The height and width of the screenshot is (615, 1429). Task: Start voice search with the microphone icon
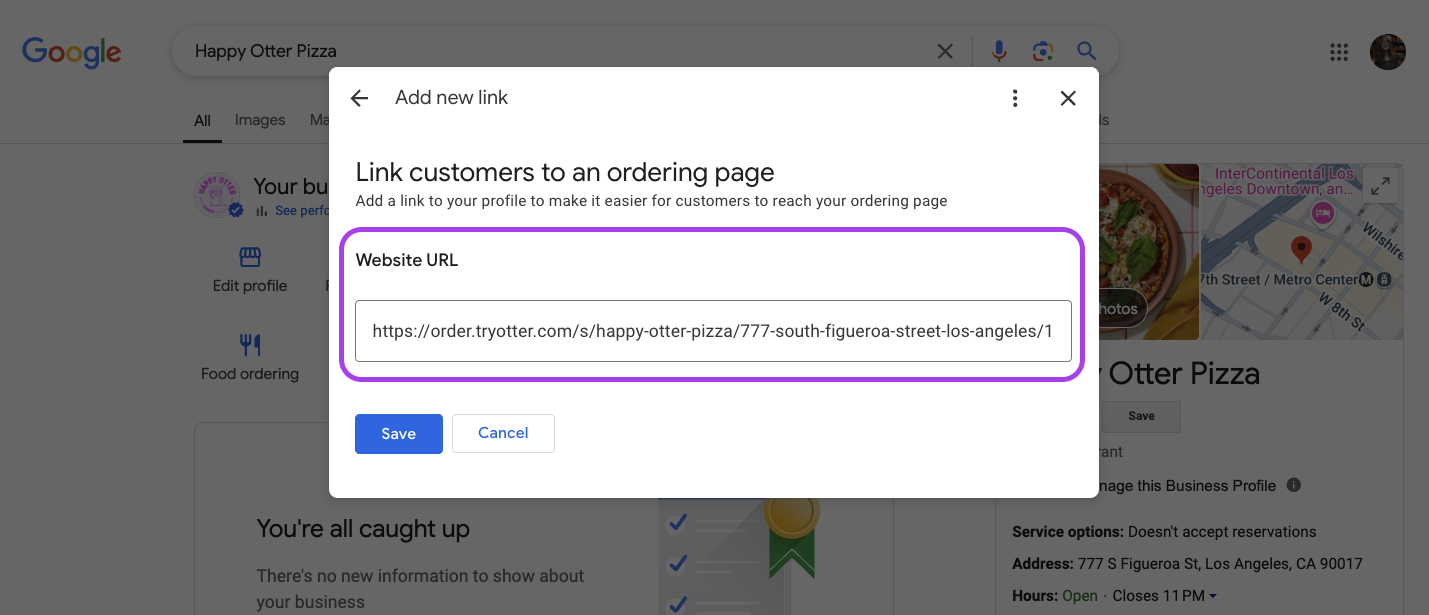[999, 51]
